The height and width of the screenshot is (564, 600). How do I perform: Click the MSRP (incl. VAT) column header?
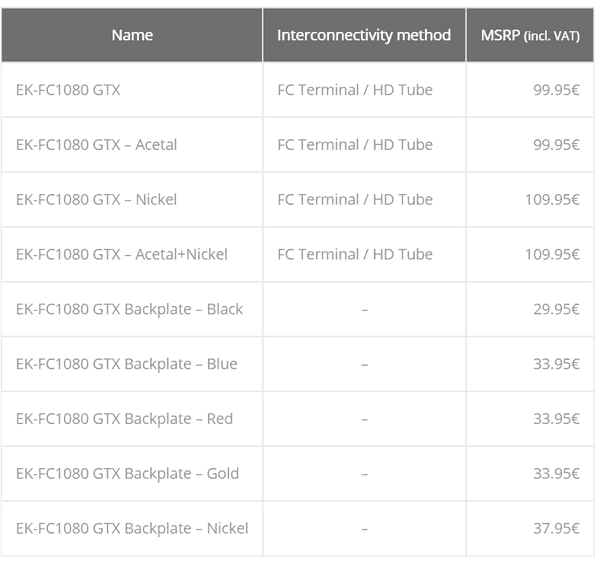[x=530, y=35]
